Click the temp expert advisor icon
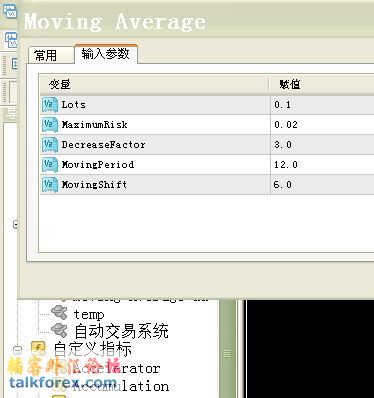The height and width of the screenshot is (398, 374). pos(59,313)
